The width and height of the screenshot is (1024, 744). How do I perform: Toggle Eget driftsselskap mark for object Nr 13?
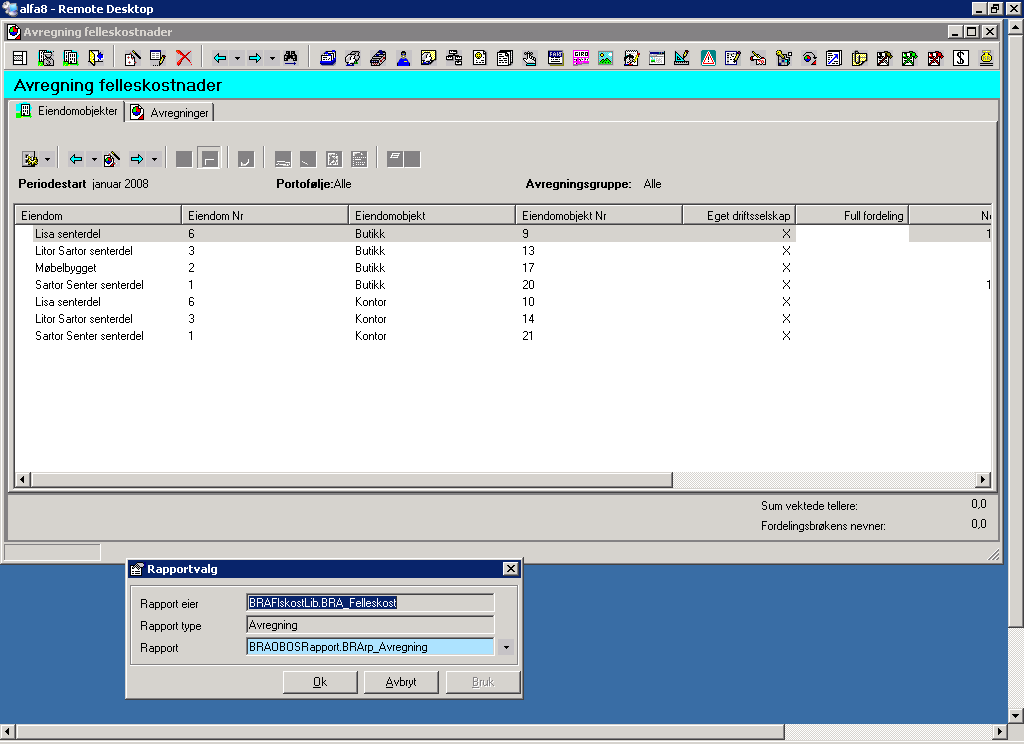pos(786,251)
